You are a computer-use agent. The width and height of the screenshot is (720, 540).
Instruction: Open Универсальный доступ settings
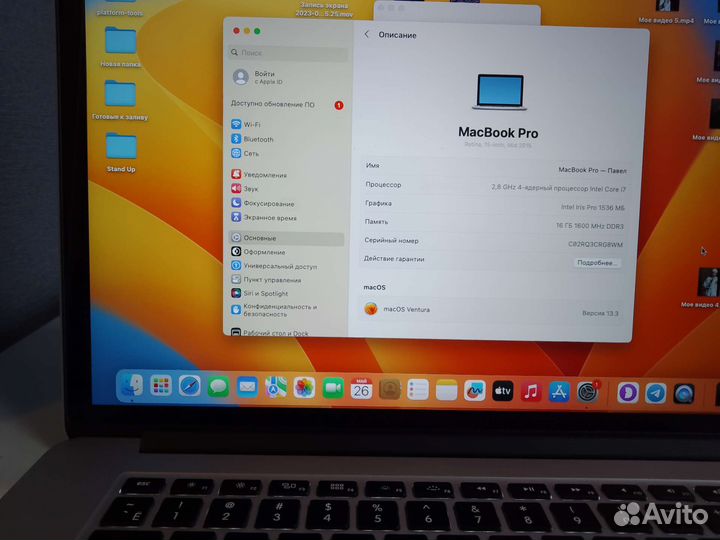click(x=274, y=266)
